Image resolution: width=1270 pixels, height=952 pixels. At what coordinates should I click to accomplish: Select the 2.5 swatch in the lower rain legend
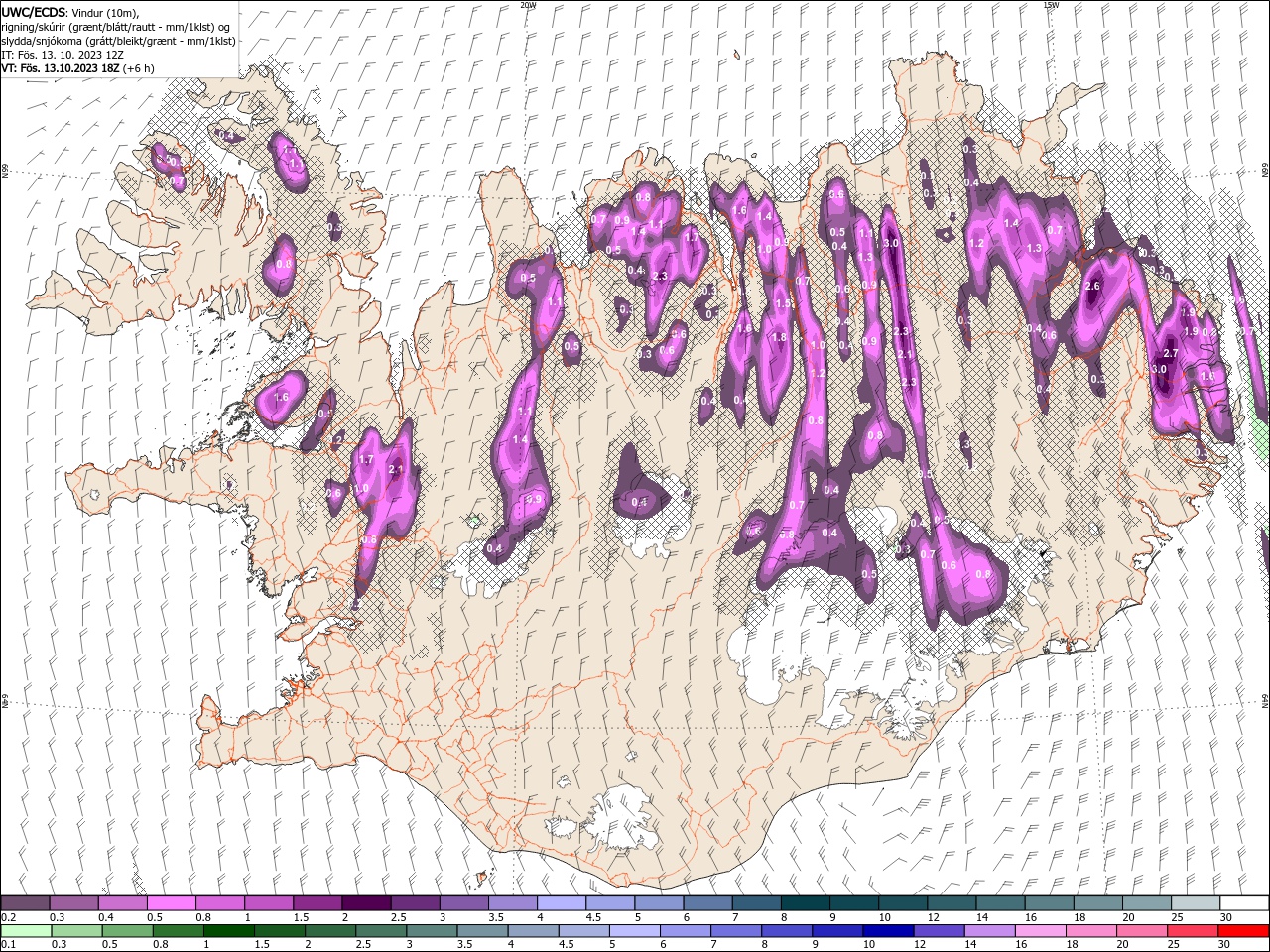(381, 930)
